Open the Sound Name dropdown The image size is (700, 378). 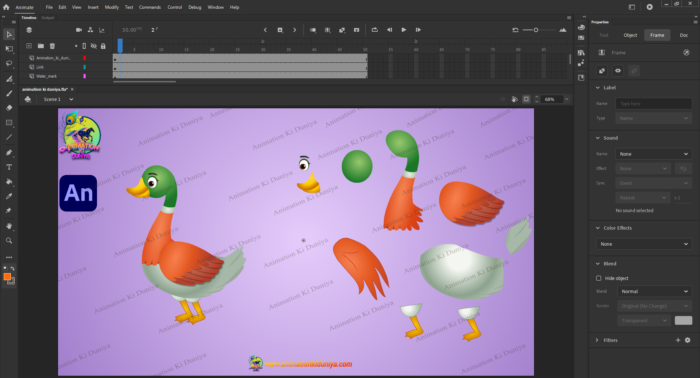(x=654, y=154)
